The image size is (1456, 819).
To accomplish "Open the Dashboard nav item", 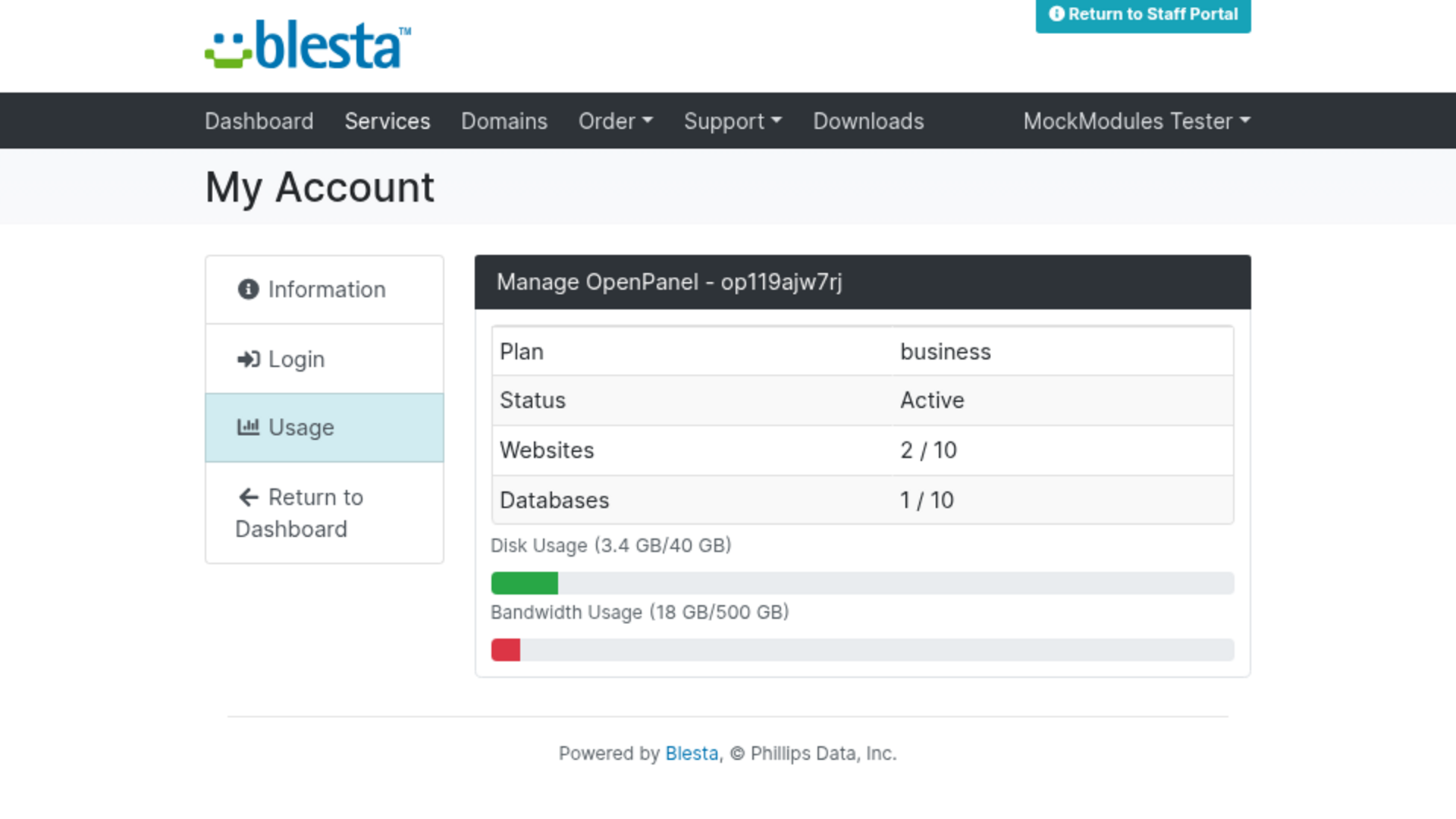I will coord(259,121).
